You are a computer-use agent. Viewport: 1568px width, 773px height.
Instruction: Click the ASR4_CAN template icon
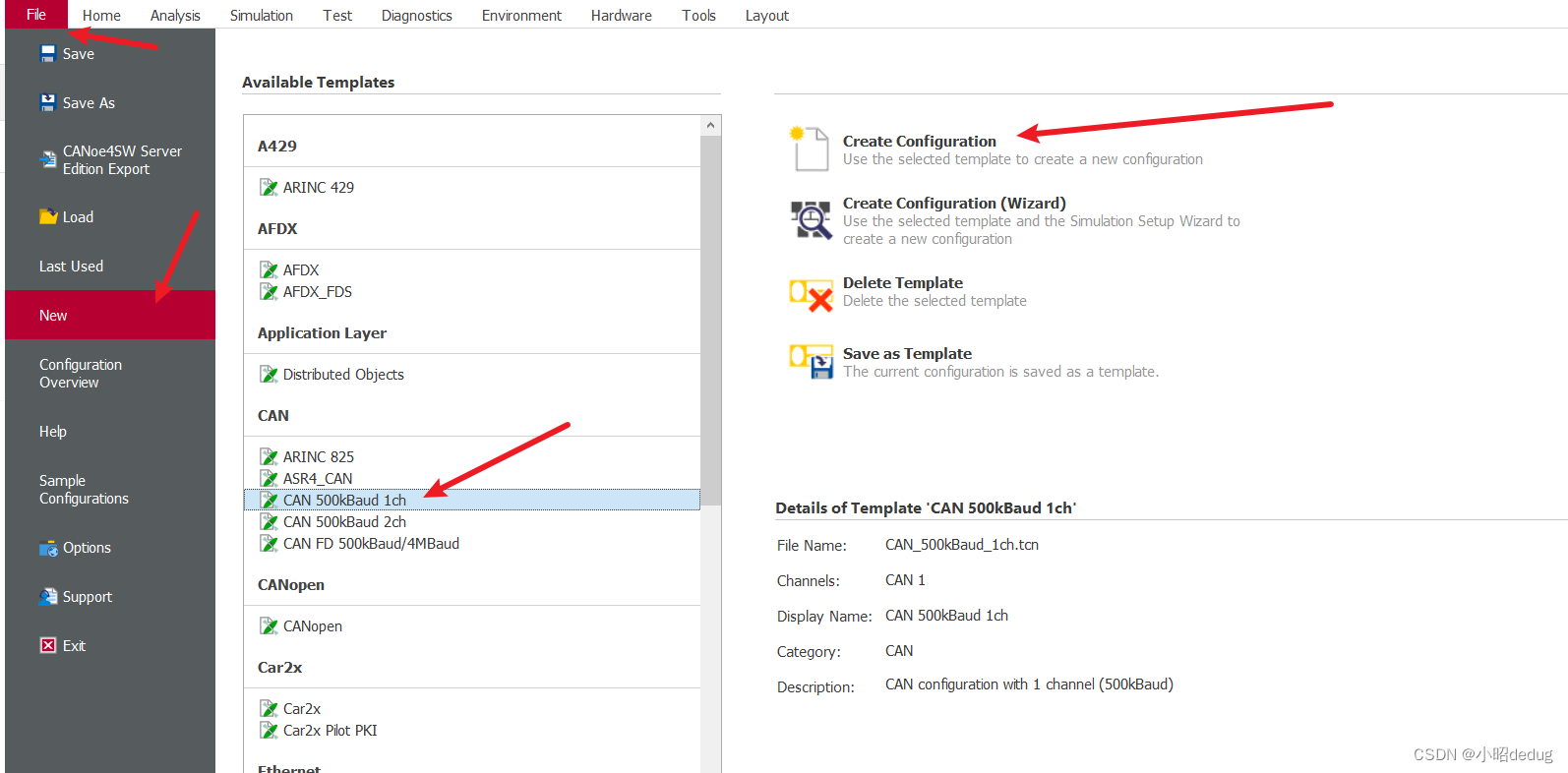coord(269,478)
